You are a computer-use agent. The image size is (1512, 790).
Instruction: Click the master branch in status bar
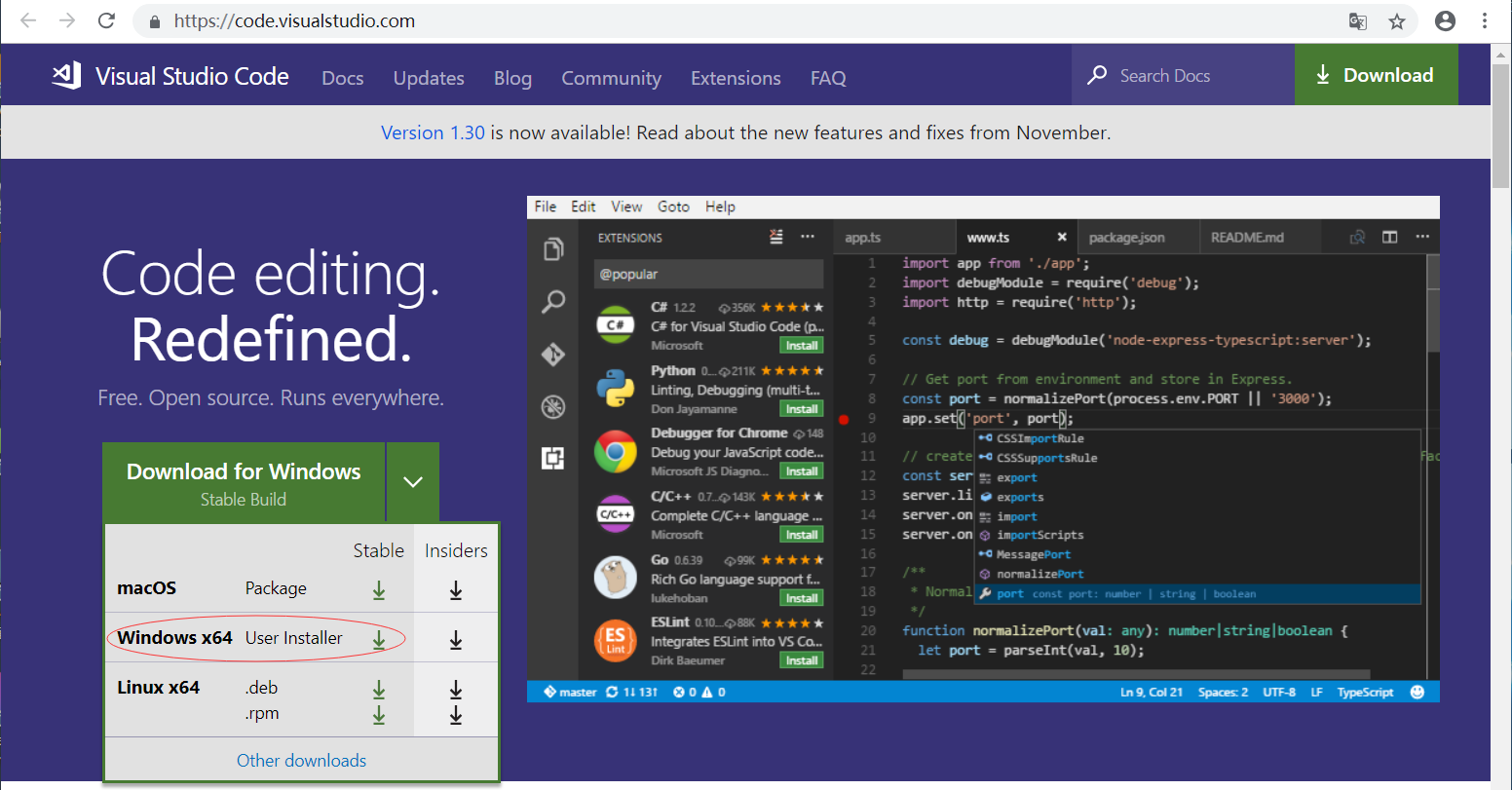pyautogui.click(x=570, y=692)
